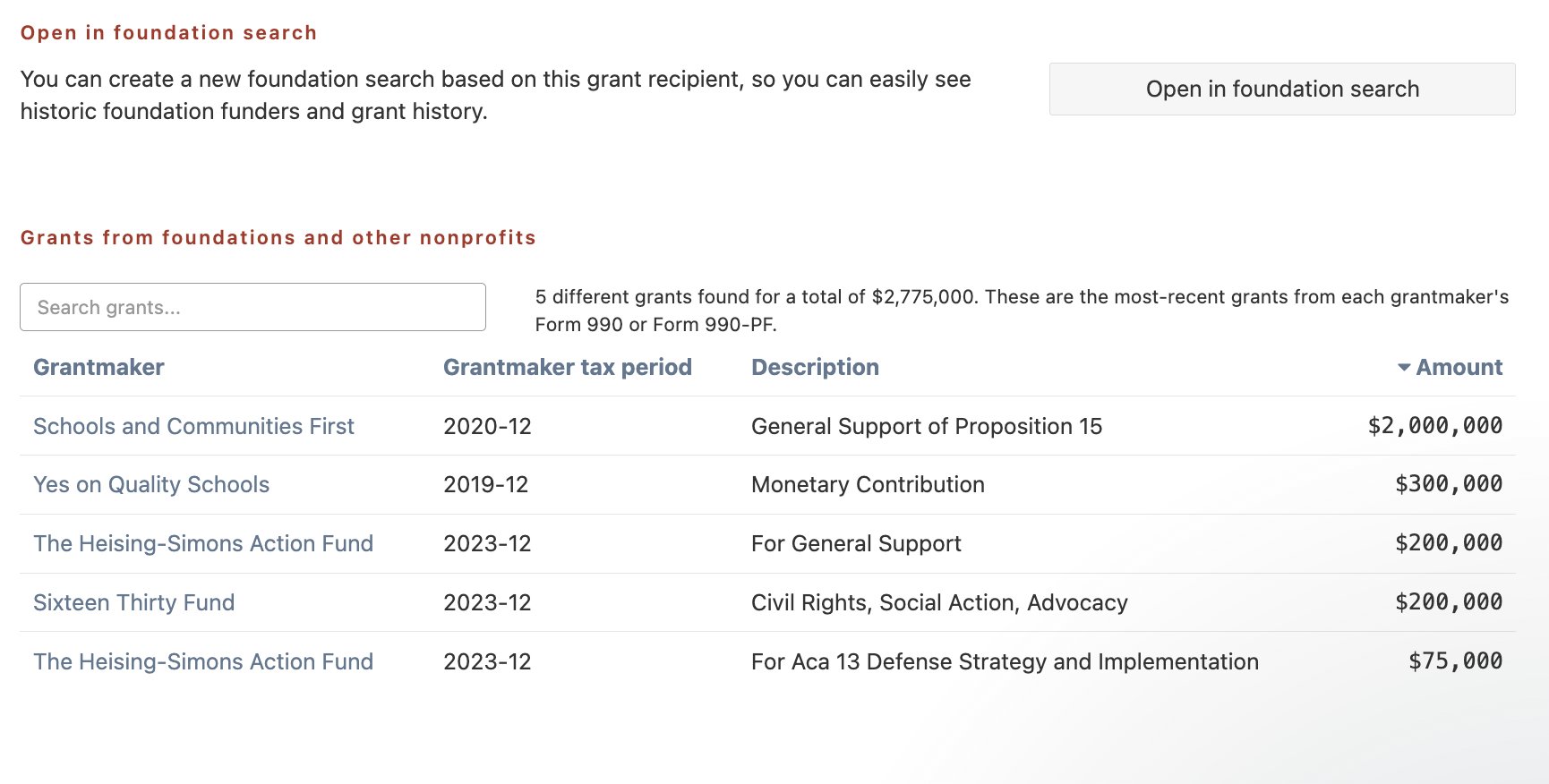The image size is (1549, 784).
Task: Click the $2,000,000 grant amount
Action: click(x=1434, y=426)
